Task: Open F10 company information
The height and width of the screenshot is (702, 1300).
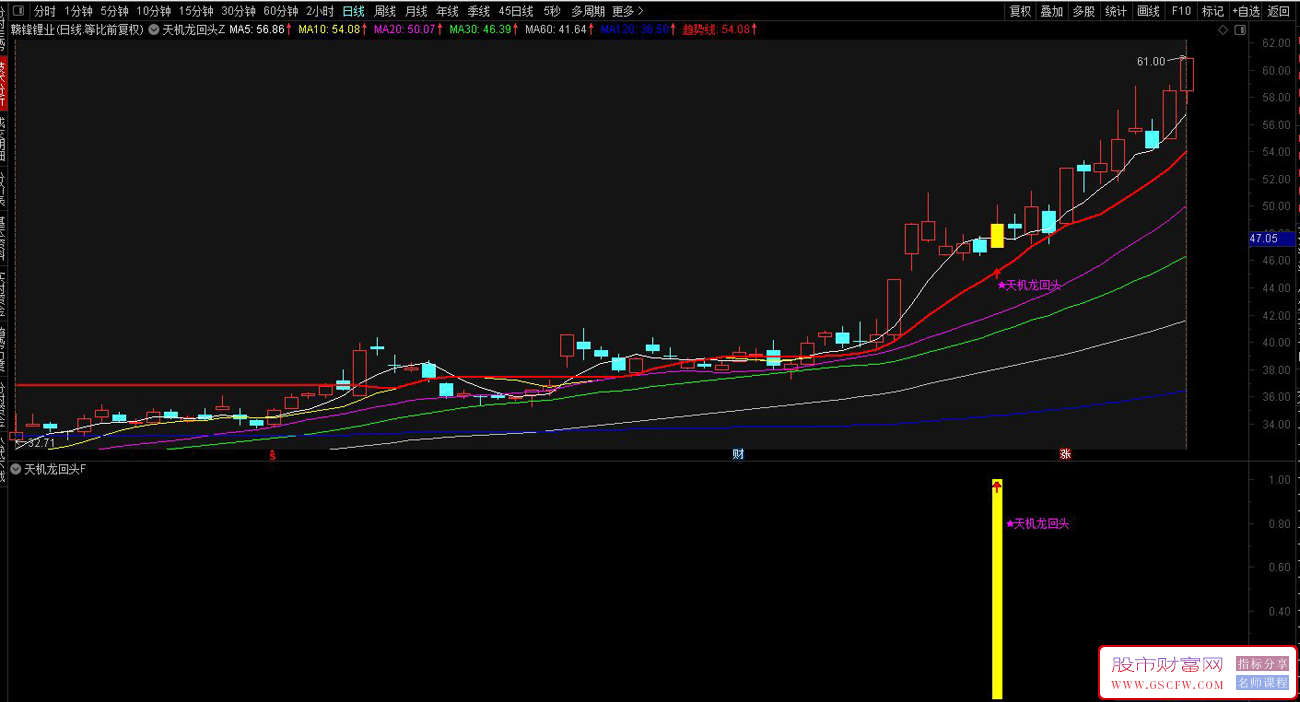Action: point(1181,11)
